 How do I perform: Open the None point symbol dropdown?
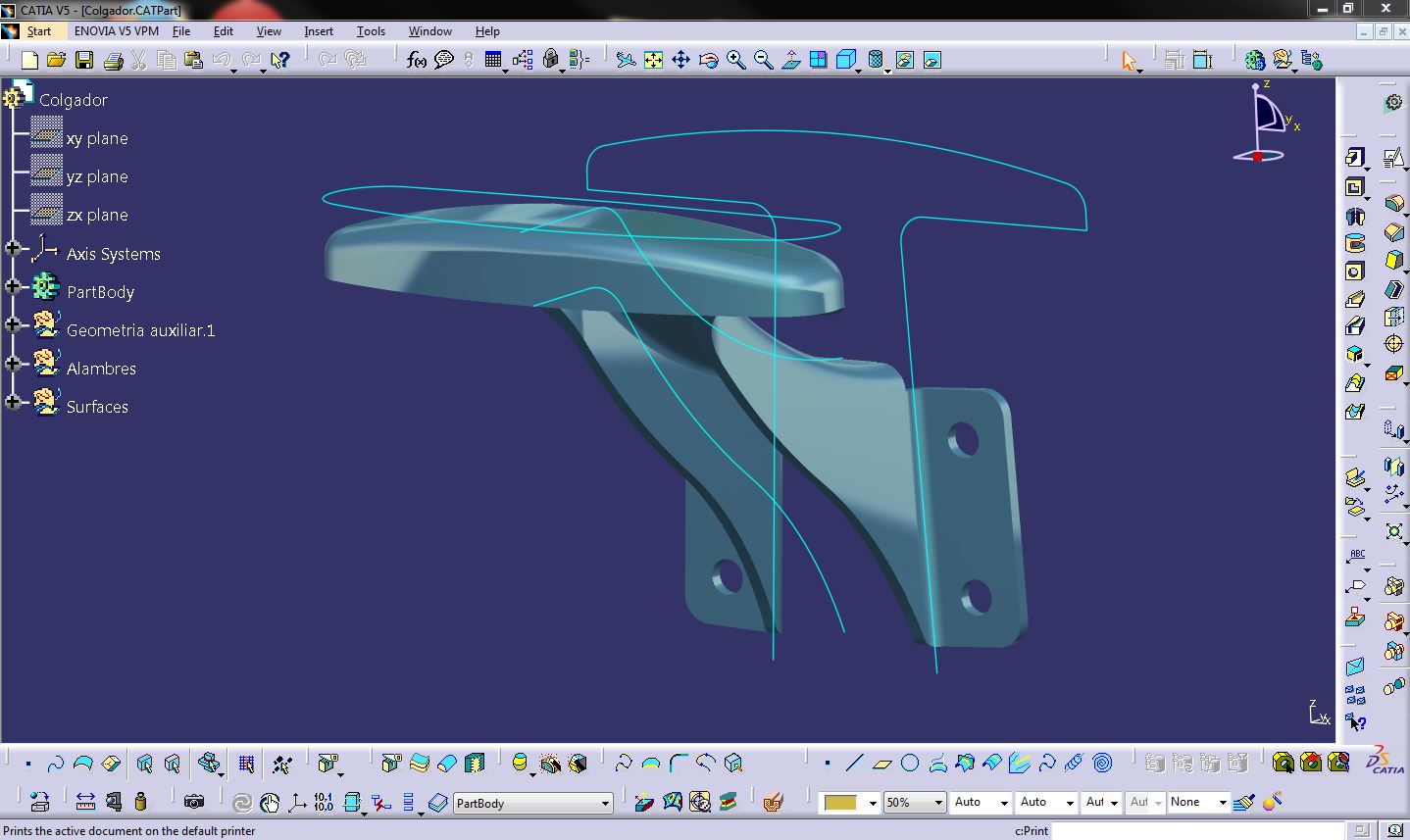(x=1198, y=802)
